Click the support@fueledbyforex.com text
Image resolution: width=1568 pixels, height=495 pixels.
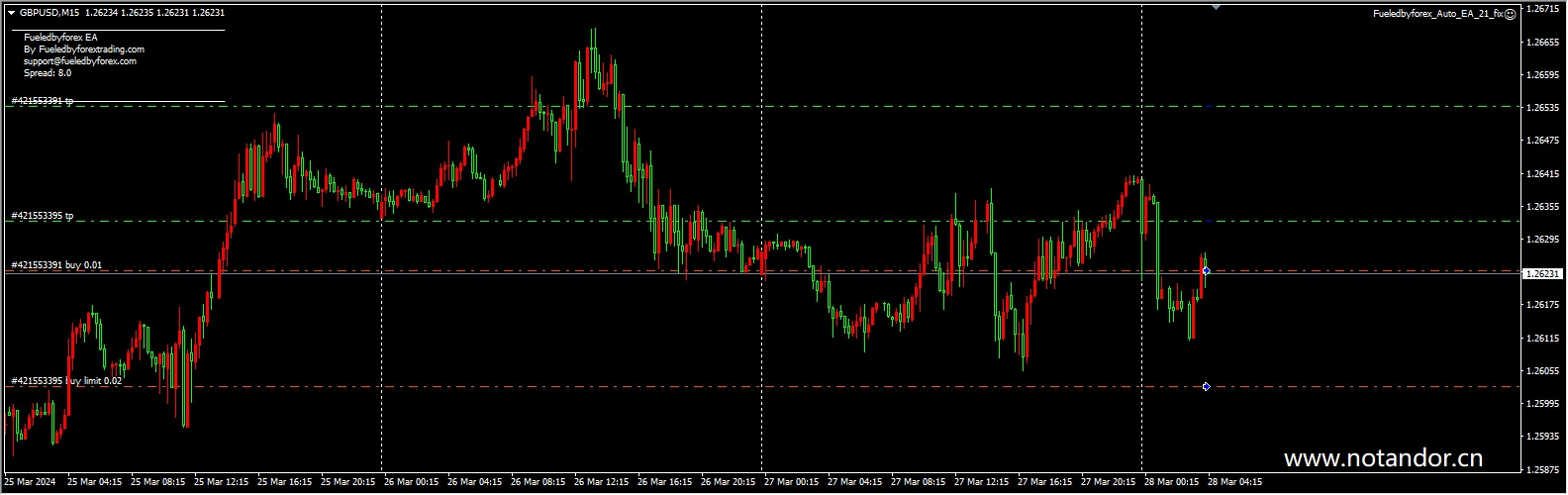(80, 61)
